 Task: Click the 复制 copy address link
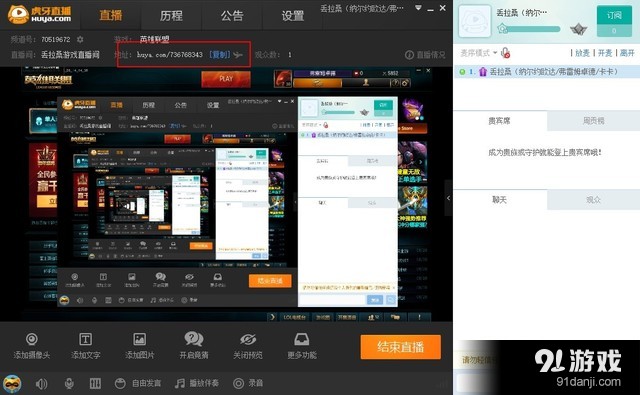pos(220,54)
